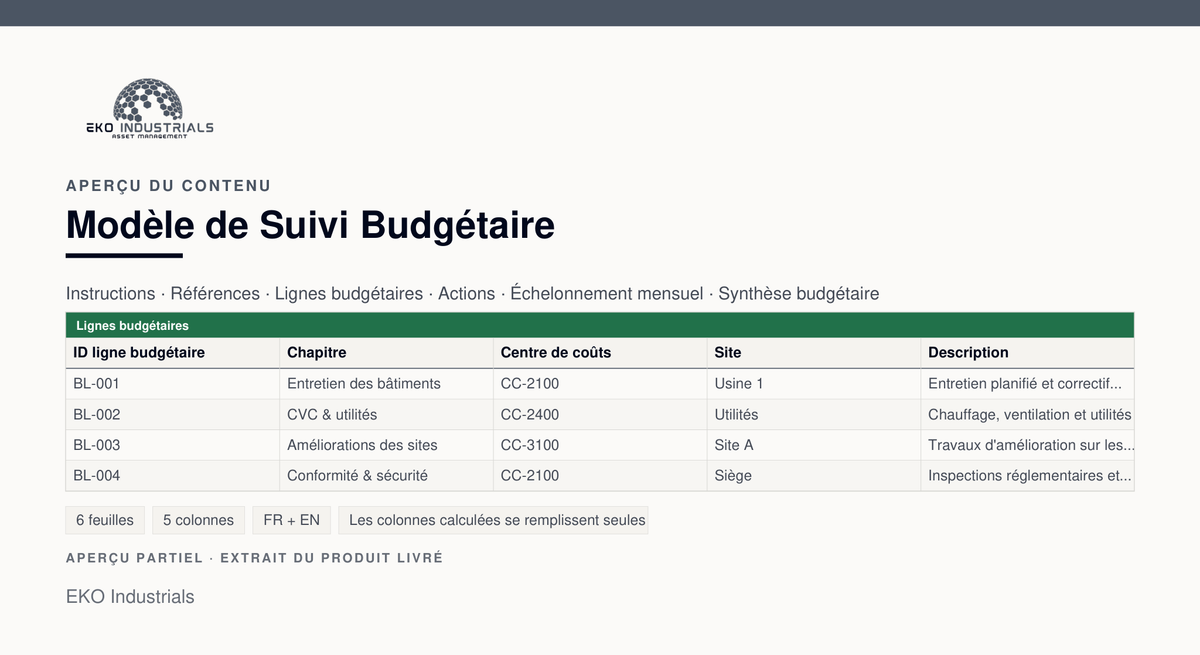Select the ID ligne budgétaire column header
The height and width of the screenshot is (655, 1200).
point(173,353)
